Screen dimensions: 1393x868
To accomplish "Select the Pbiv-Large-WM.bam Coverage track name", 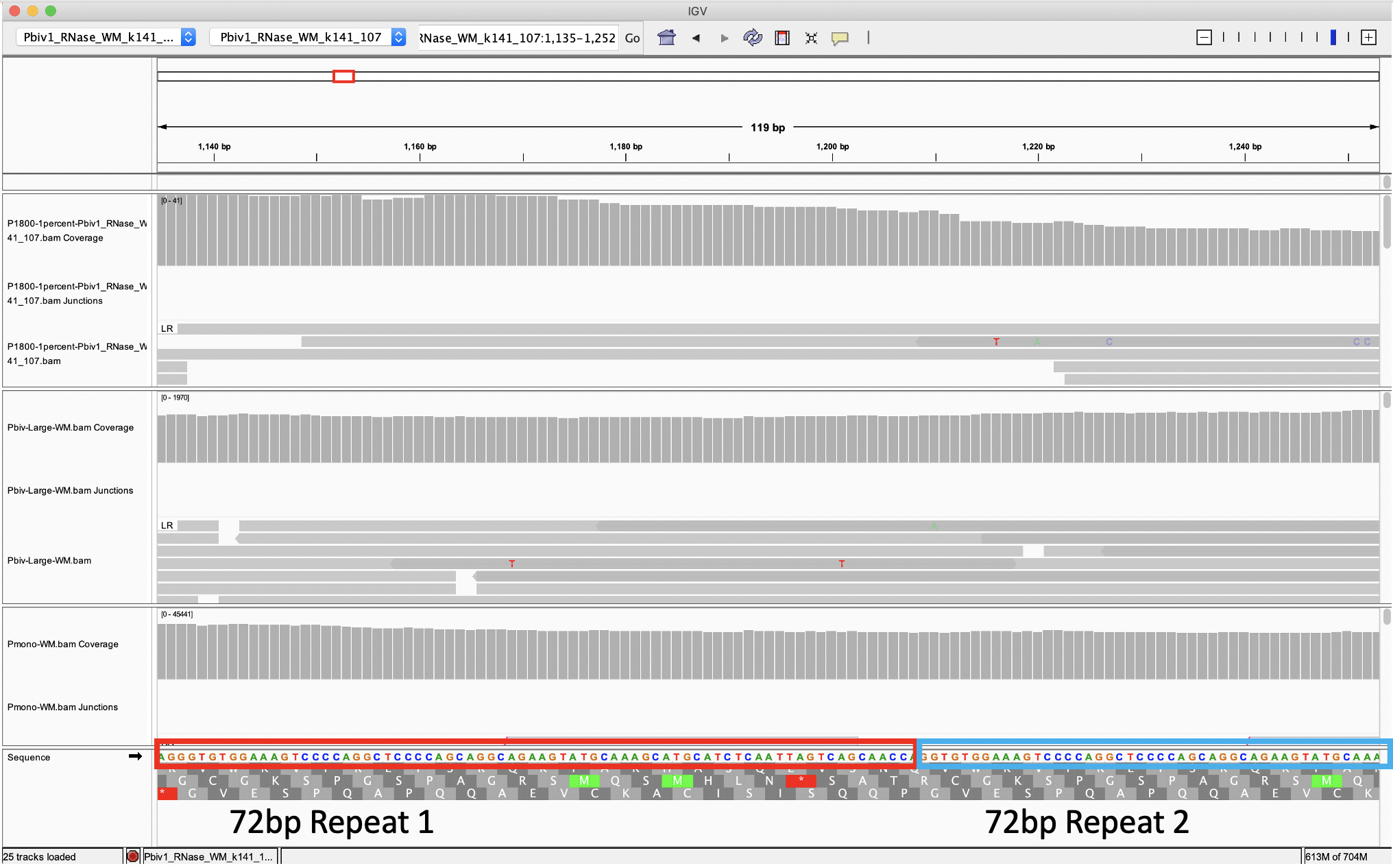I will coord(71,427).
